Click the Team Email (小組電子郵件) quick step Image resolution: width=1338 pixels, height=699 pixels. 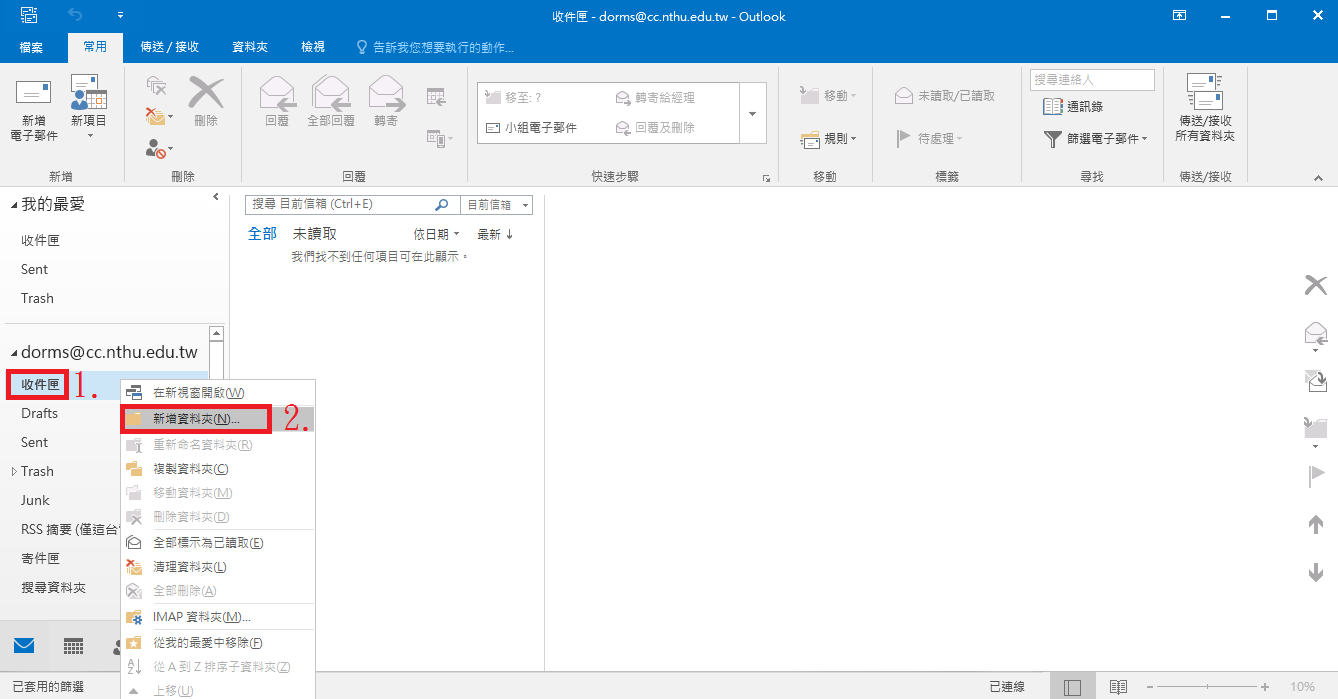(540, 128)
